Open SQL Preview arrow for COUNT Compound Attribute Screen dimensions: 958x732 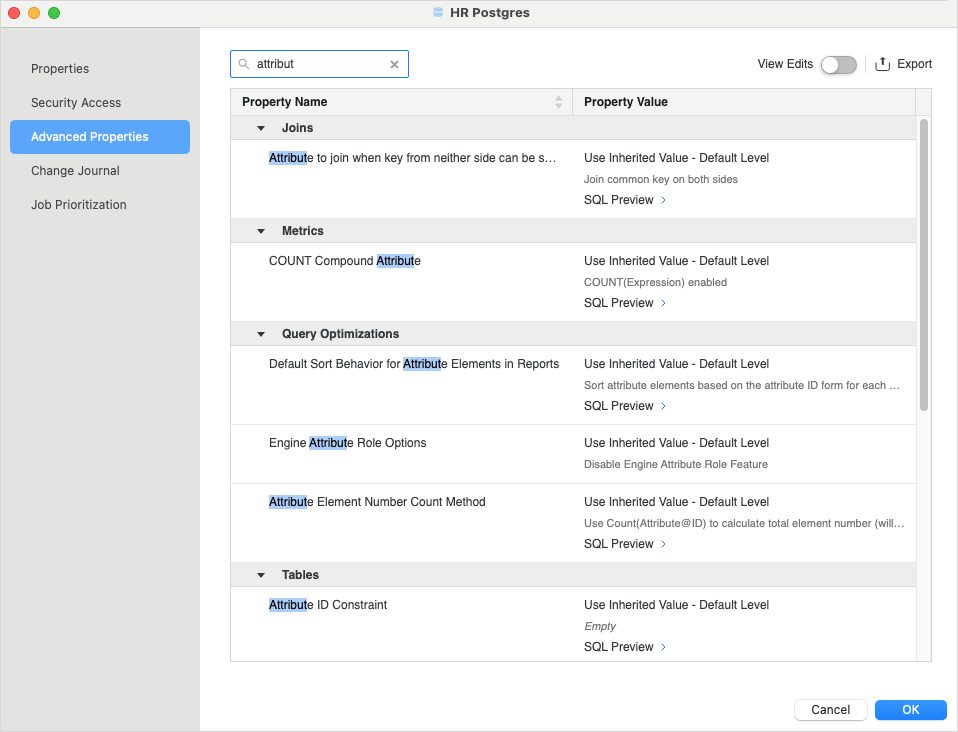[663, 303]
